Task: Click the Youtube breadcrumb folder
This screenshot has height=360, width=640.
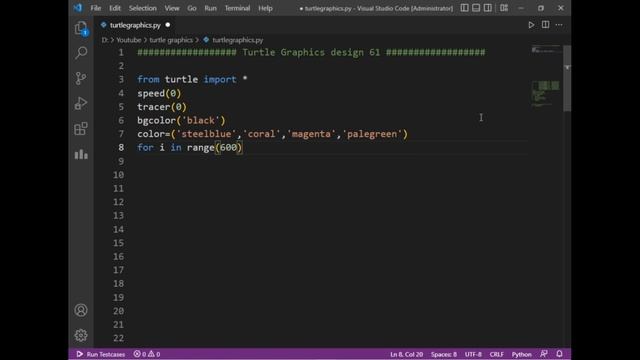Action: (129, 40)
